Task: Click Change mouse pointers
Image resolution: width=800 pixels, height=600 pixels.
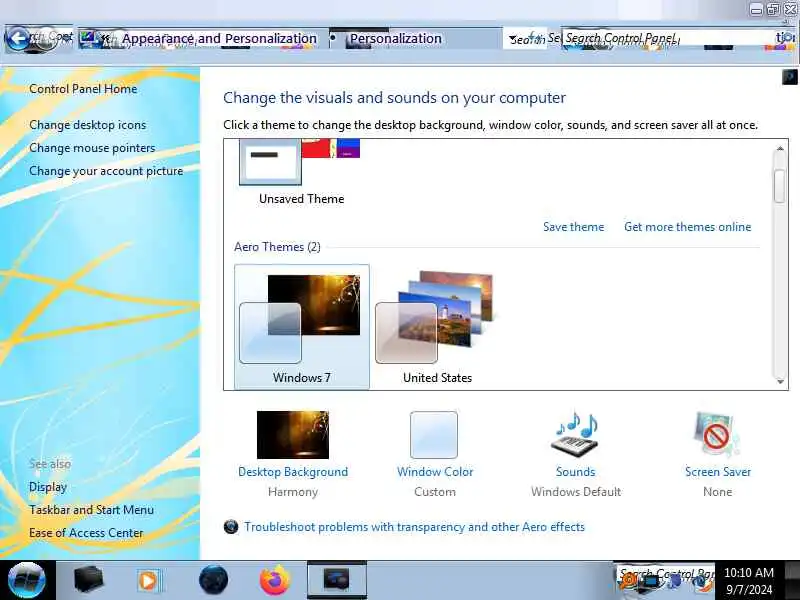Action: click(92, 148)
